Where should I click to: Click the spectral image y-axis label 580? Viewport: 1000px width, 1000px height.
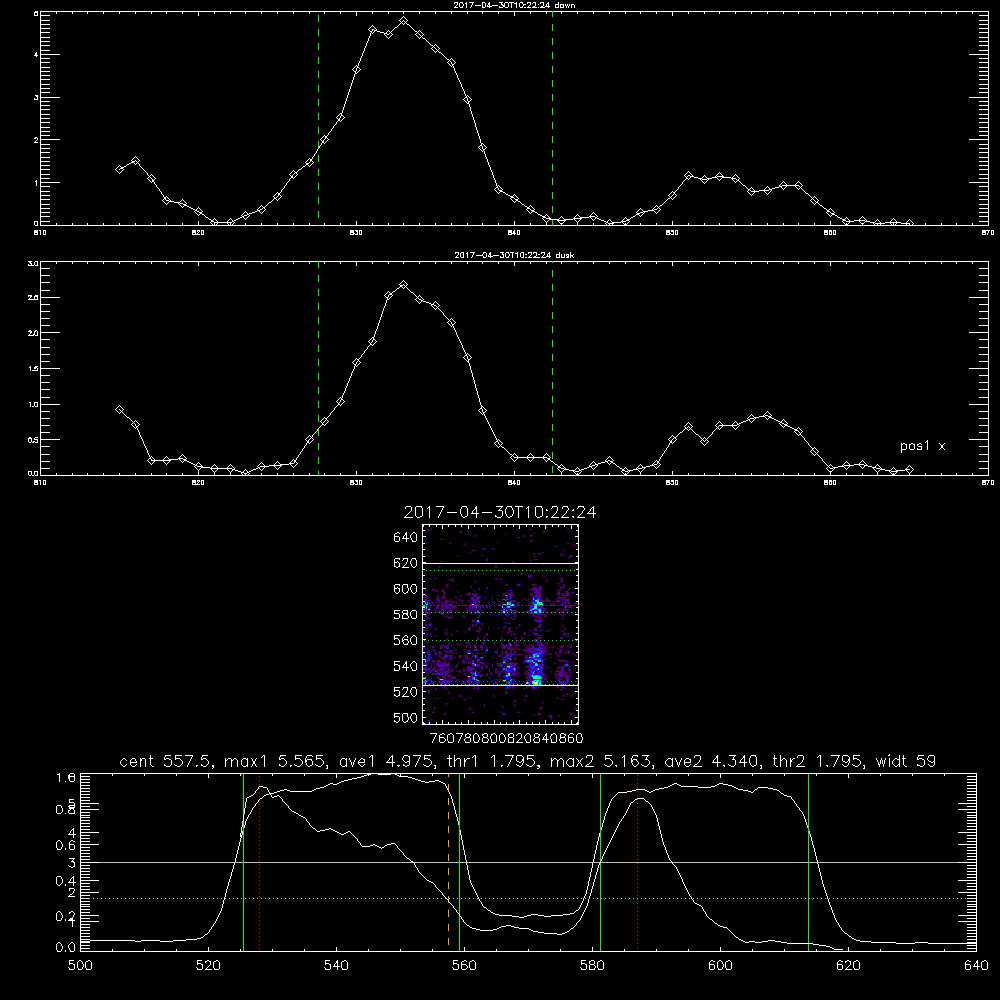click(x=406, y=615)
